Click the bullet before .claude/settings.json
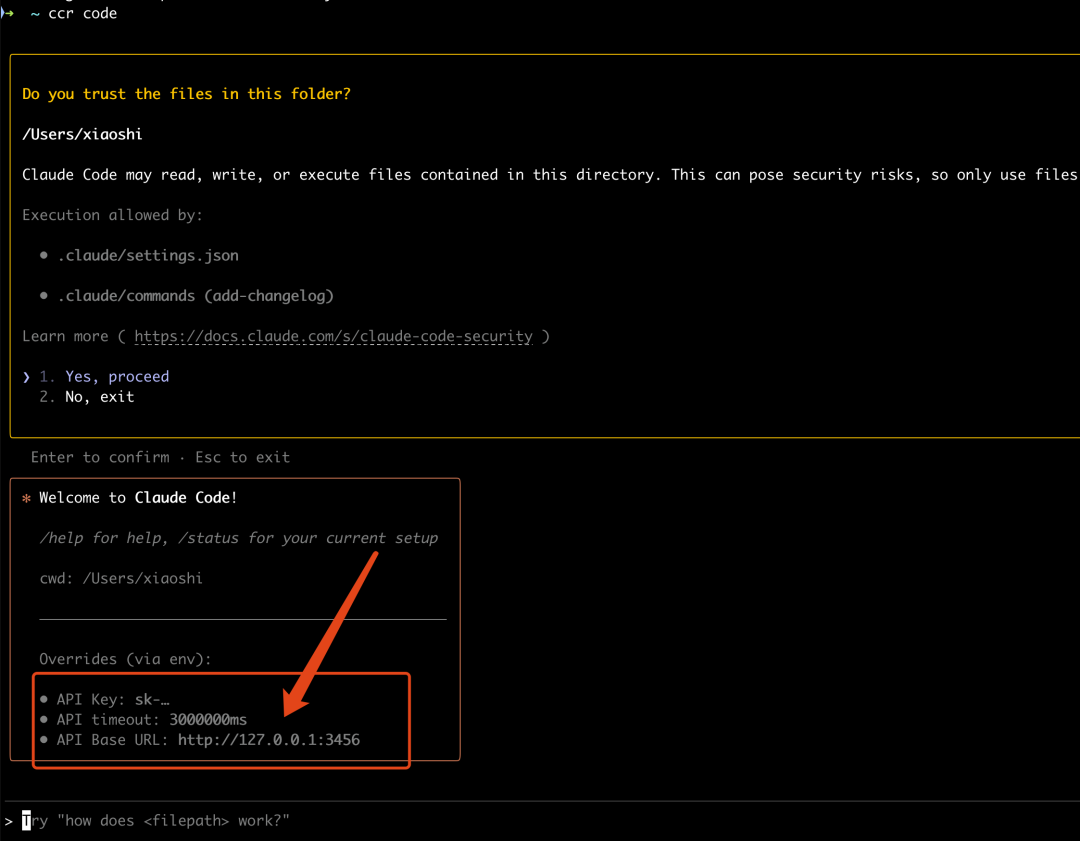 pyautogui.click(x=43, y=256)
